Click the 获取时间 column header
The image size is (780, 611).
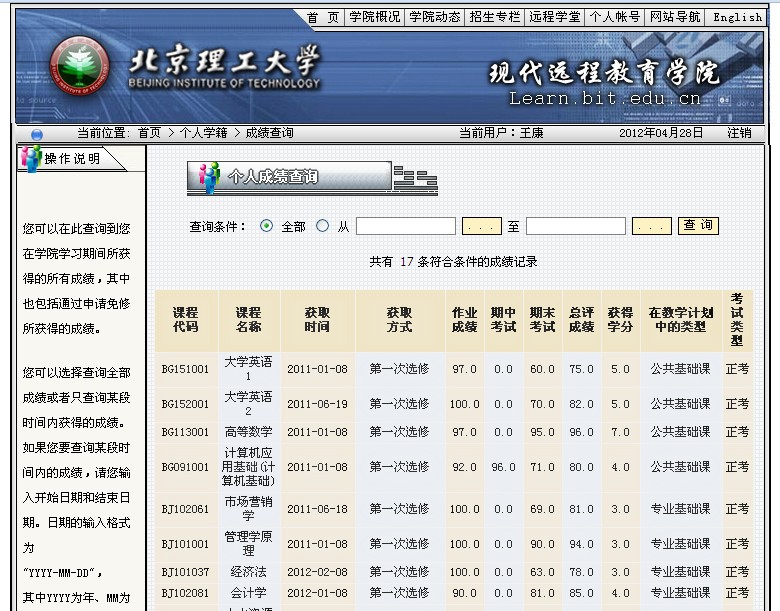coord(317,320)
